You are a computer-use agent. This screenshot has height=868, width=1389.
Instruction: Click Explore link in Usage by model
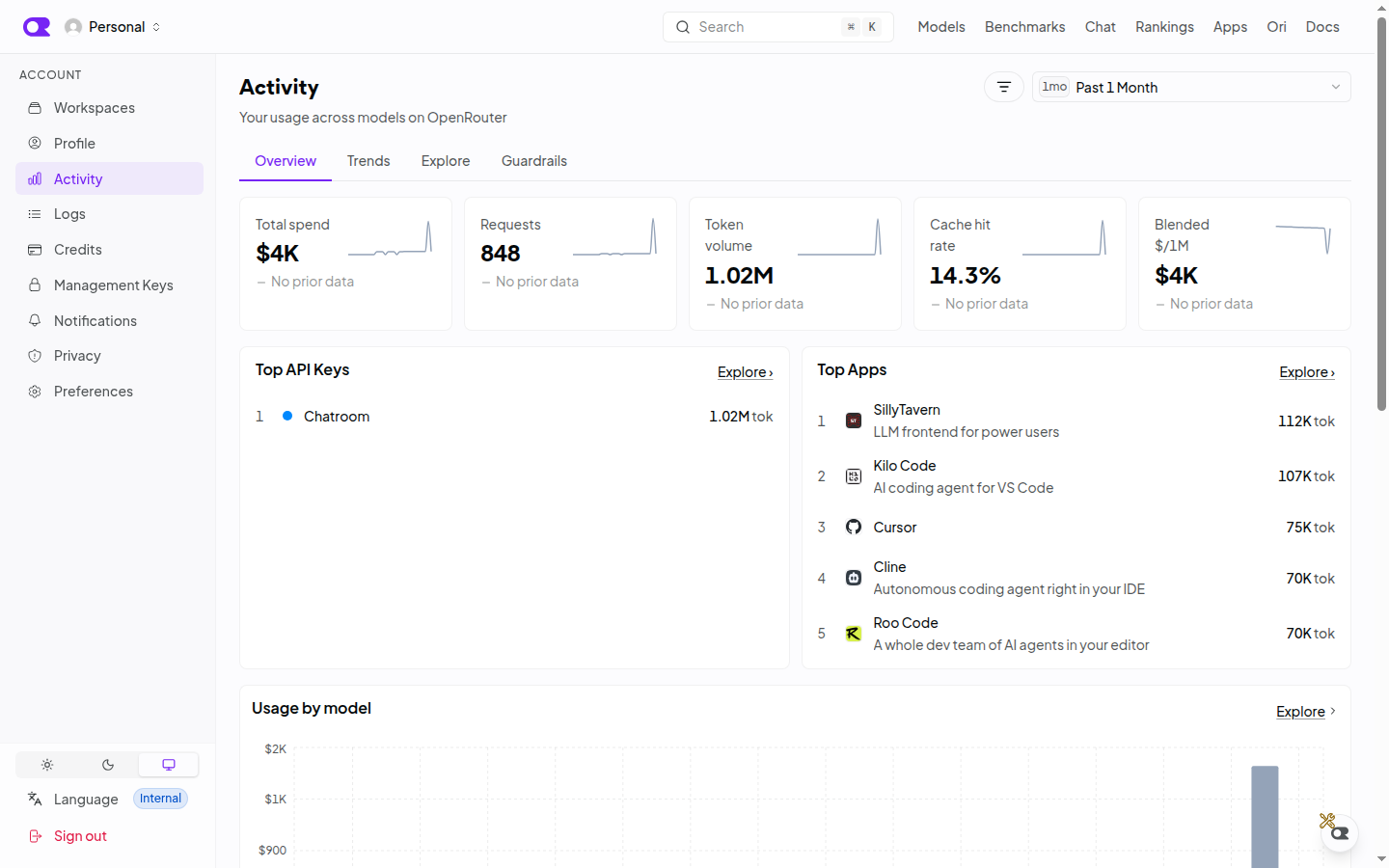1306,711
